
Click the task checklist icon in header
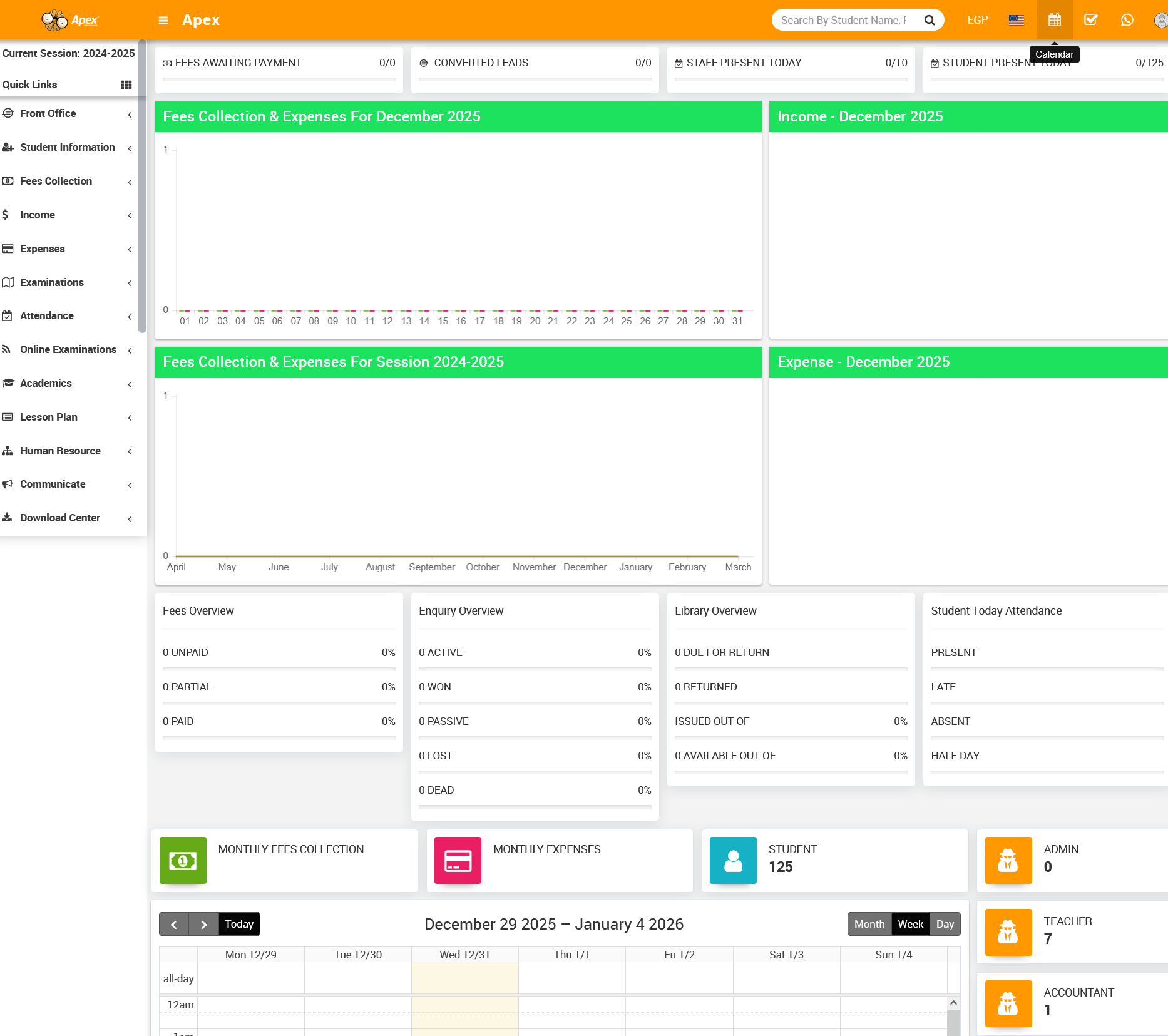(x=1090, y=20)
